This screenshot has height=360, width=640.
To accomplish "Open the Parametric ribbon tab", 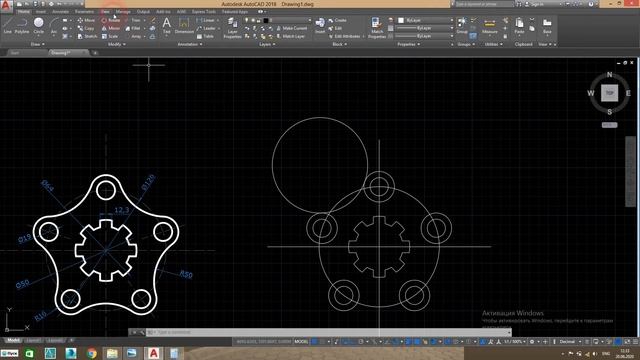I will 84,12.
